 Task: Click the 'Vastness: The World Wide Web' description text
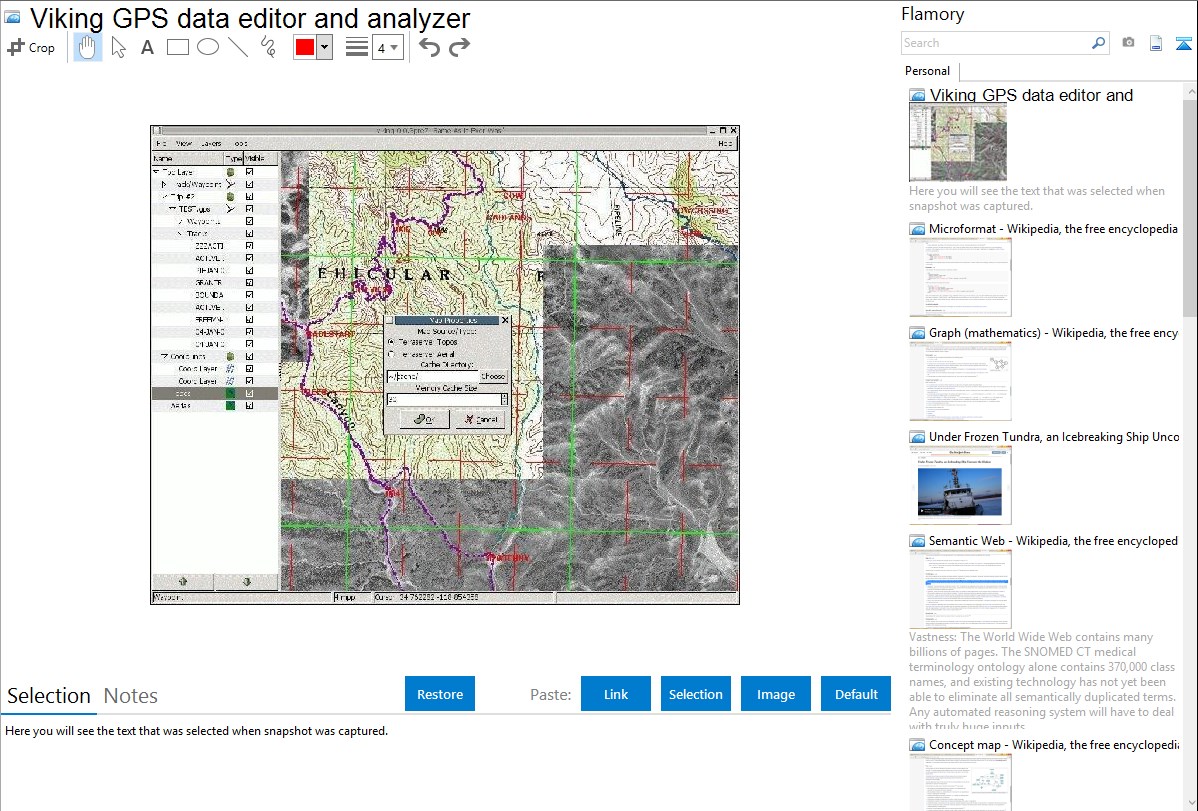(x=1042, y=682)
